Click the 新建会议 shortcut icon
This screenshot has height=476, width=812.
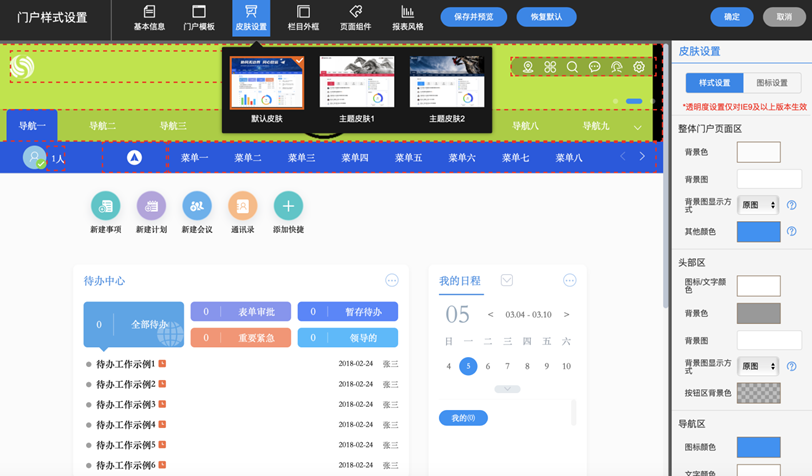point(197,206)
